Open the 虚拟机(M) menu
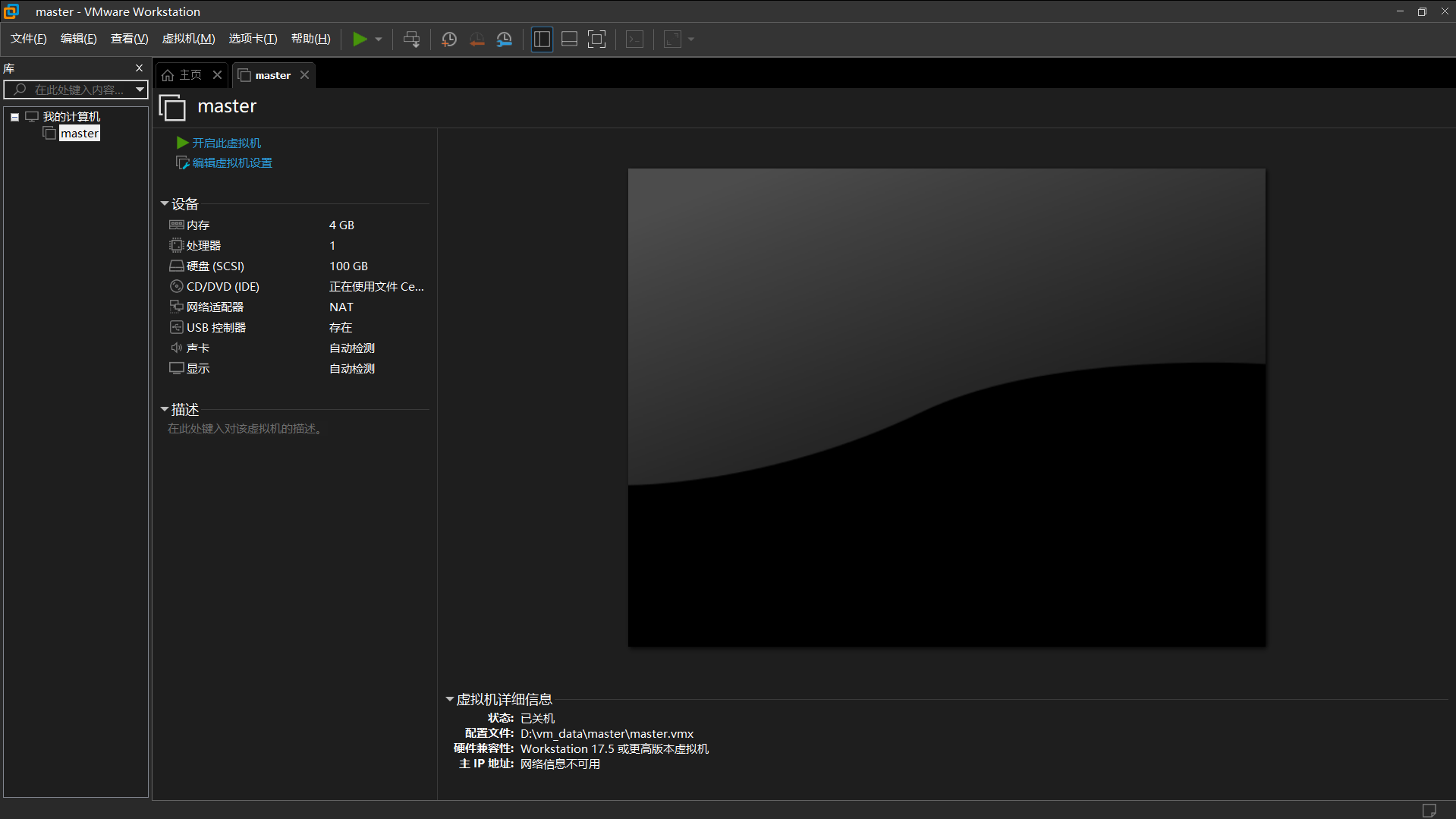 189,39
